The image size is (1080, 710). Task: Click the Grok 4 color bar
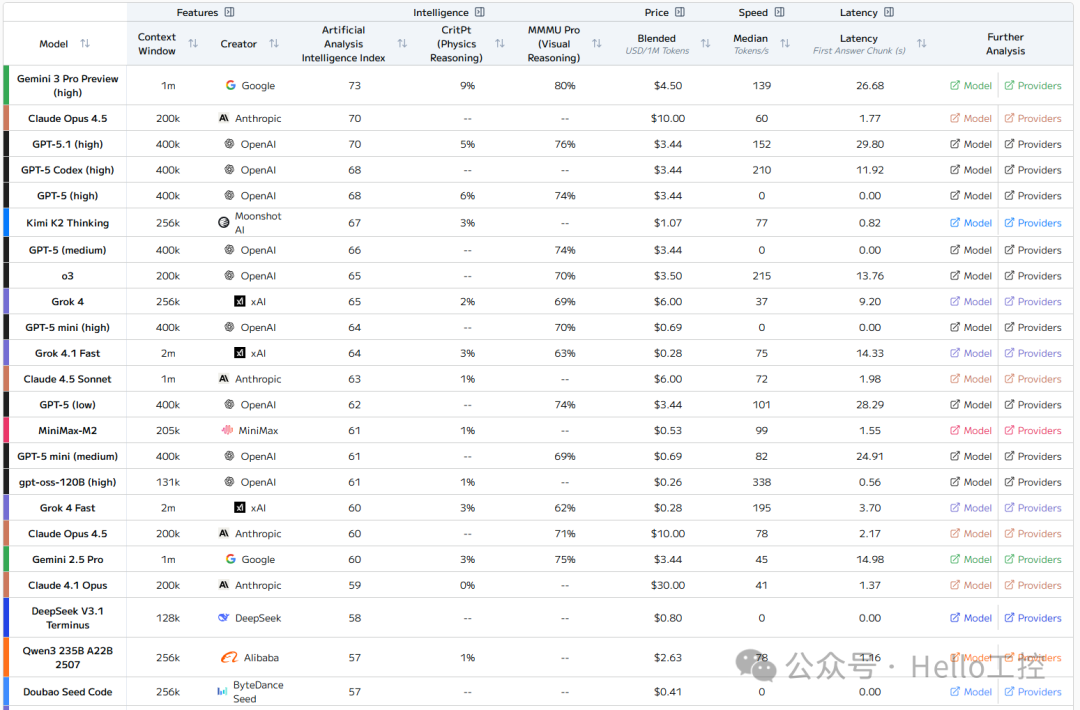(x=6, y=302)
